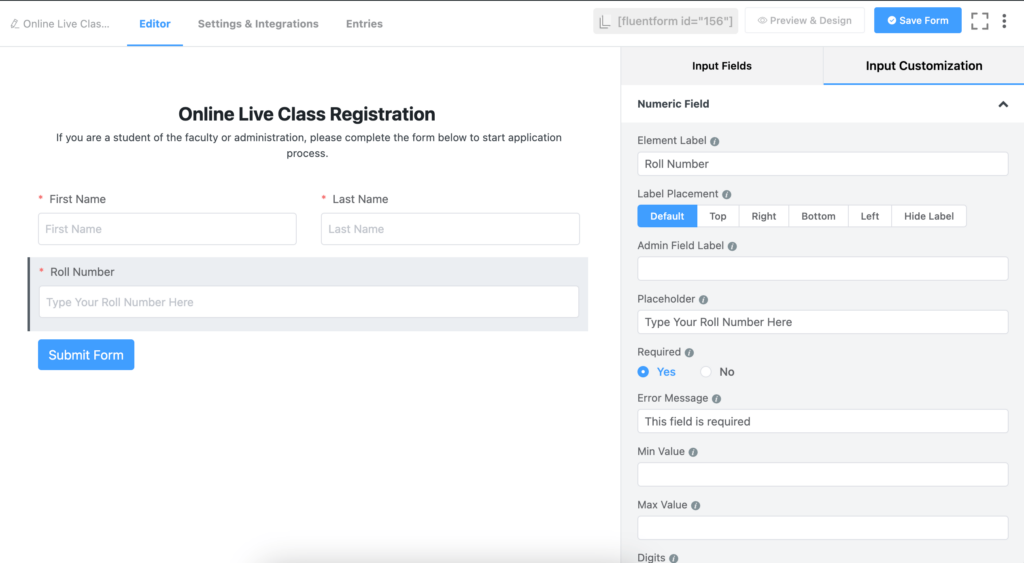Click the Preview & Design button
Screen dimensions: 1024x563
(x=805, y=20)
